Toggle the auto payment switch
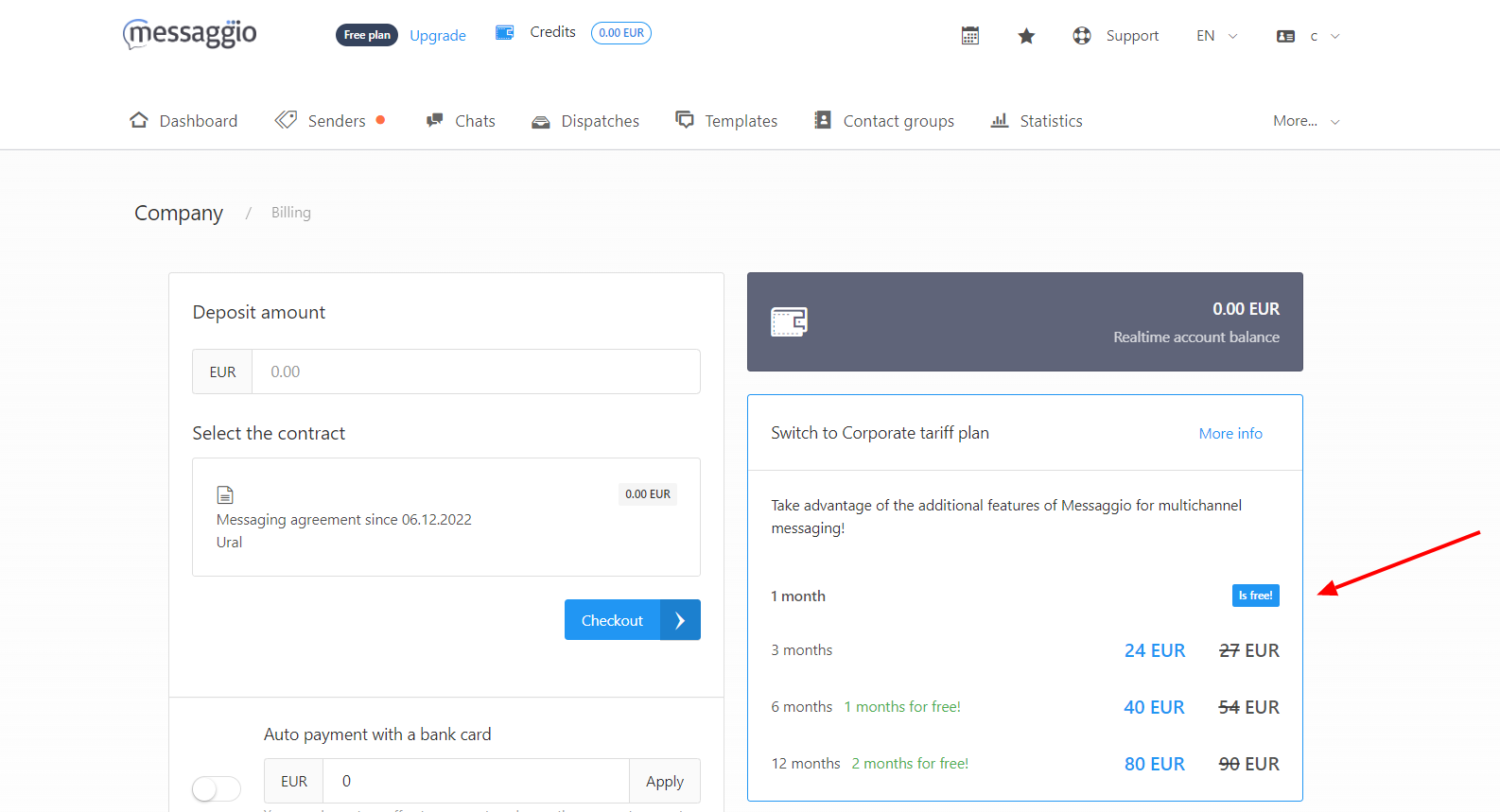The height and width of the screenshot is (812, 1500). click(217, 788)
